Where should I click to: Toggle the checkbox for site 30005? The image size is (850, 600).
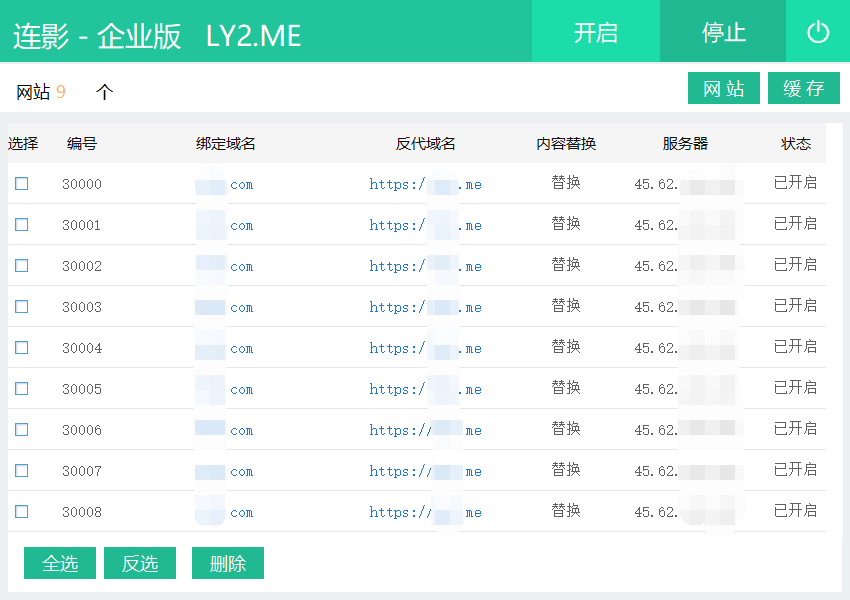(22, 389)
